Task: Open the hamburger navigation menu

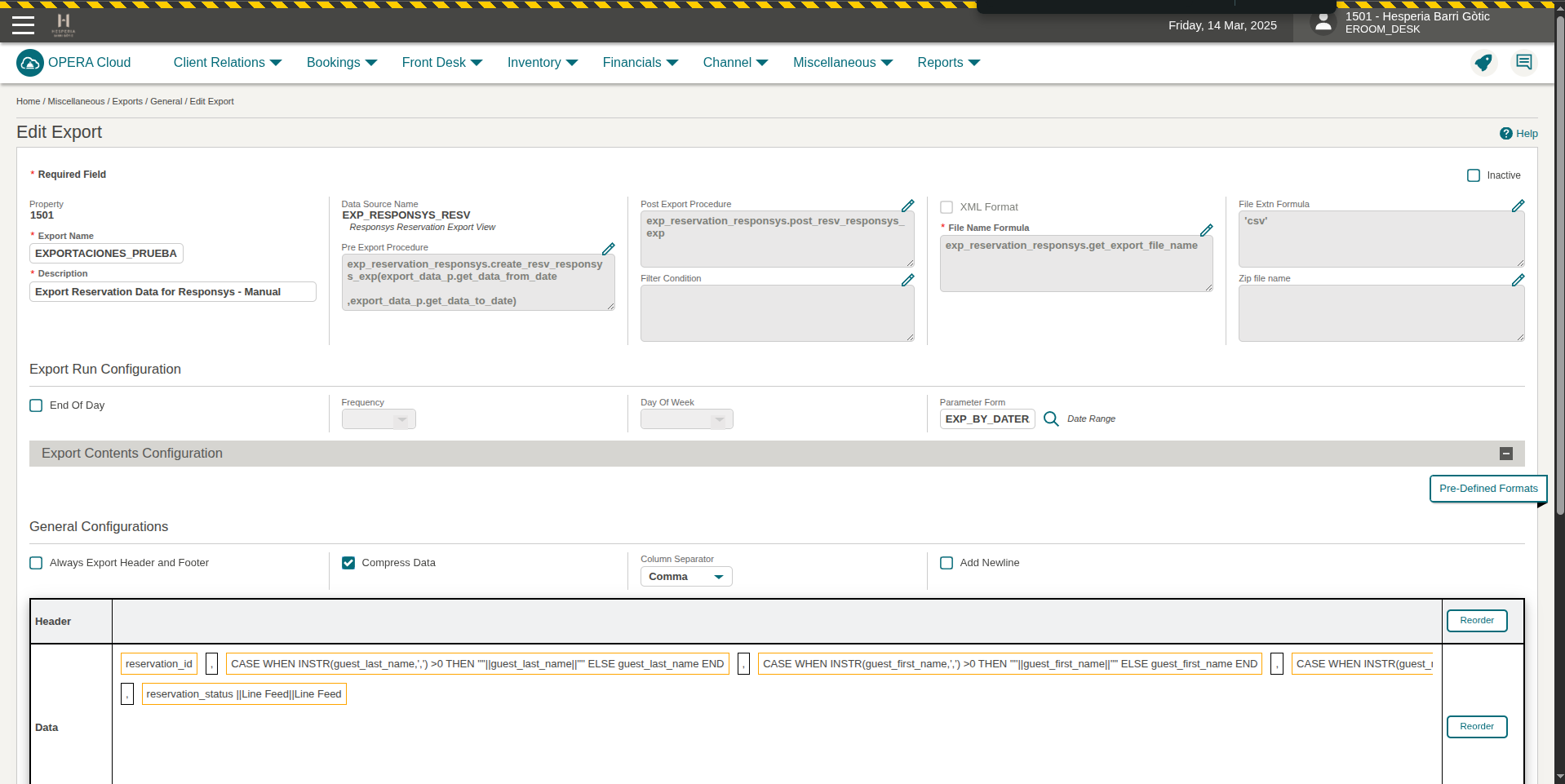Action: pos(23,24)
